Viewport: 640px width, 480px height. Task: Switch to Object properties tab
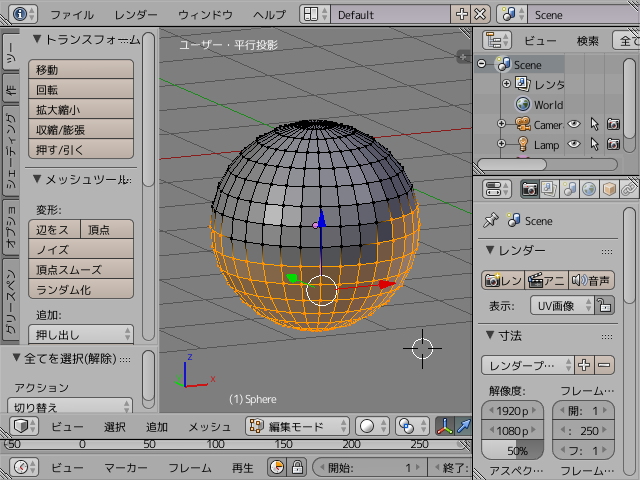click(x=609, y=189)
